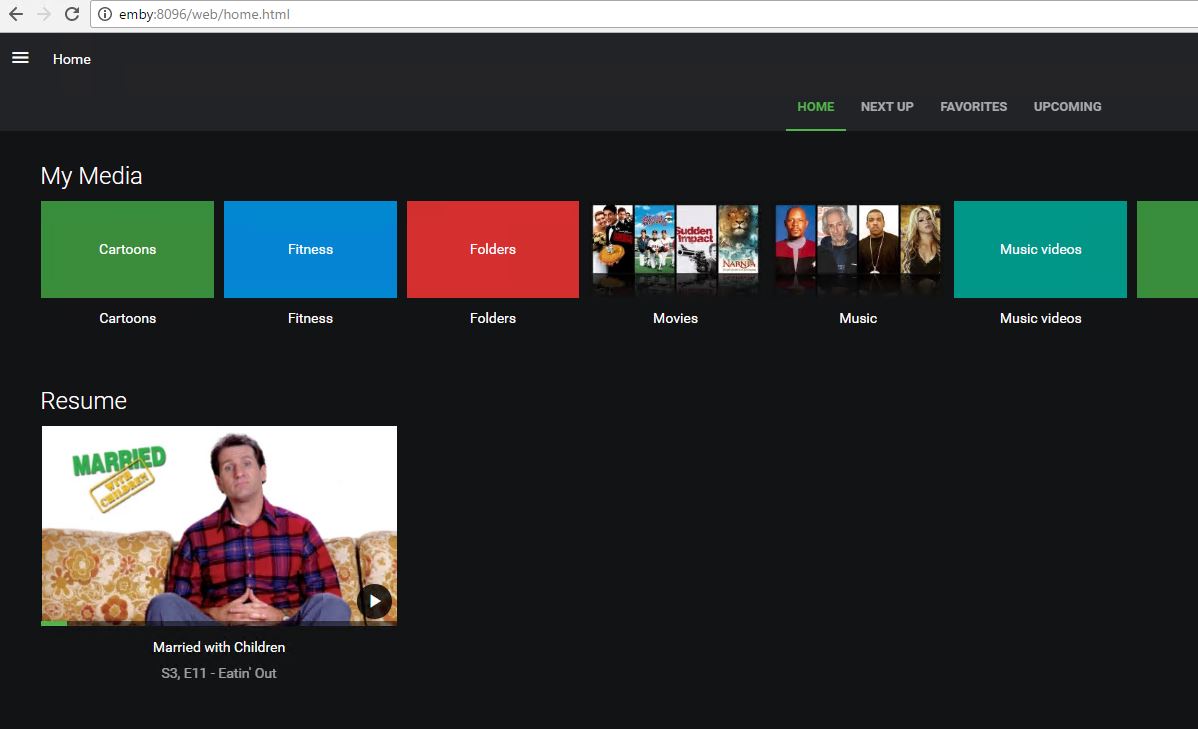
Task: Open the Favorites tab
Action: 973,107
